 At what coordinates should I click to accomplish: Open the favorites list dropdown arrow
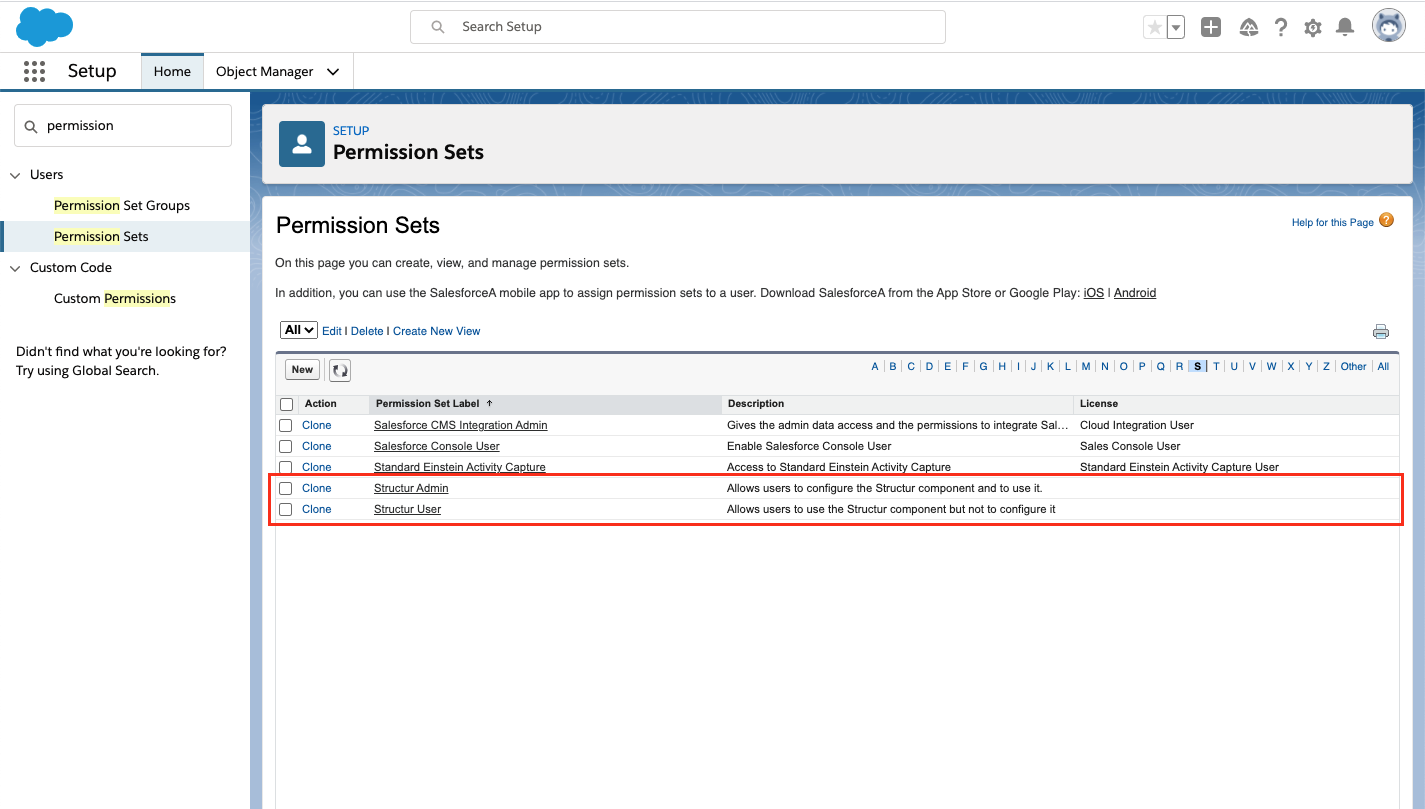point(1176,28)
